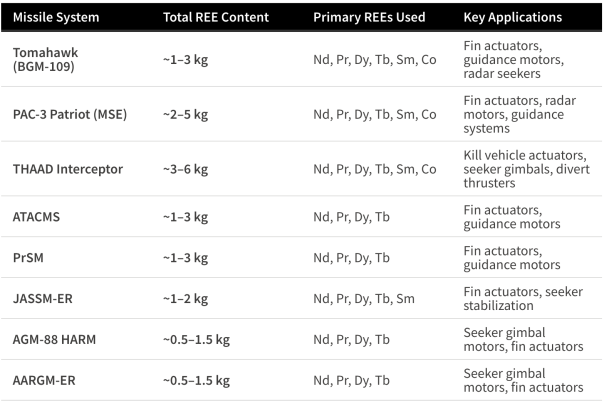The height and width of the screenshot is (401, 604).
Task: Click Tomahawk's radar seekers applications cell
Action: click(513, 59)
